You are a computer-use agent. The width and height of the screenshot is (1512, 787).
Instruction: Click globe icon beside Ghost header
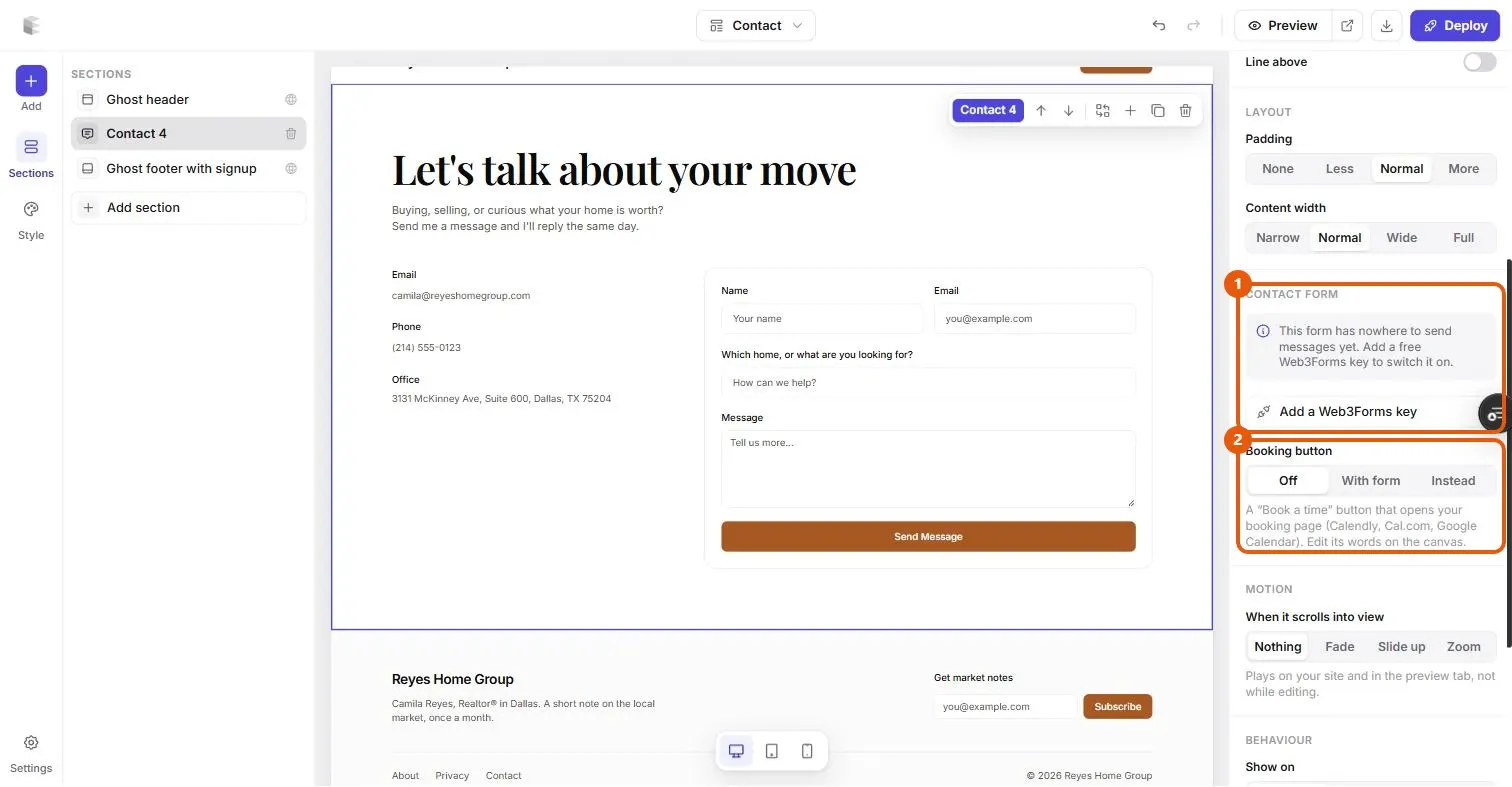click(291, 99)
